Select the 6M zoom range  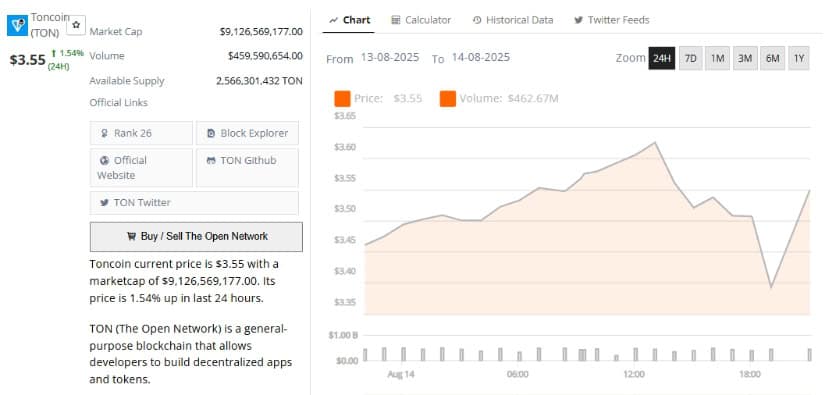[772, 58]
